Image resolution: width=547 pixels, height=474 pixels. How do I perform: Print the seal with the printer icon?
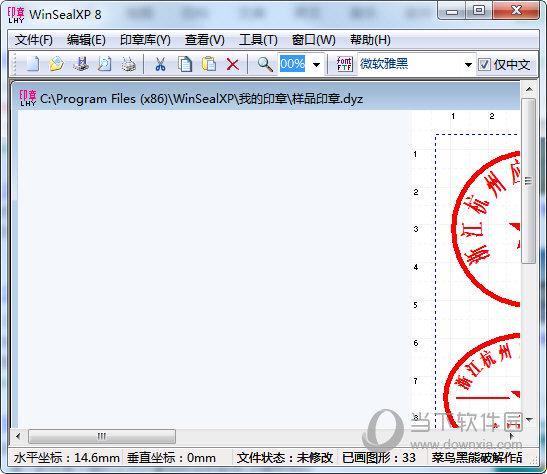point(128,64)
